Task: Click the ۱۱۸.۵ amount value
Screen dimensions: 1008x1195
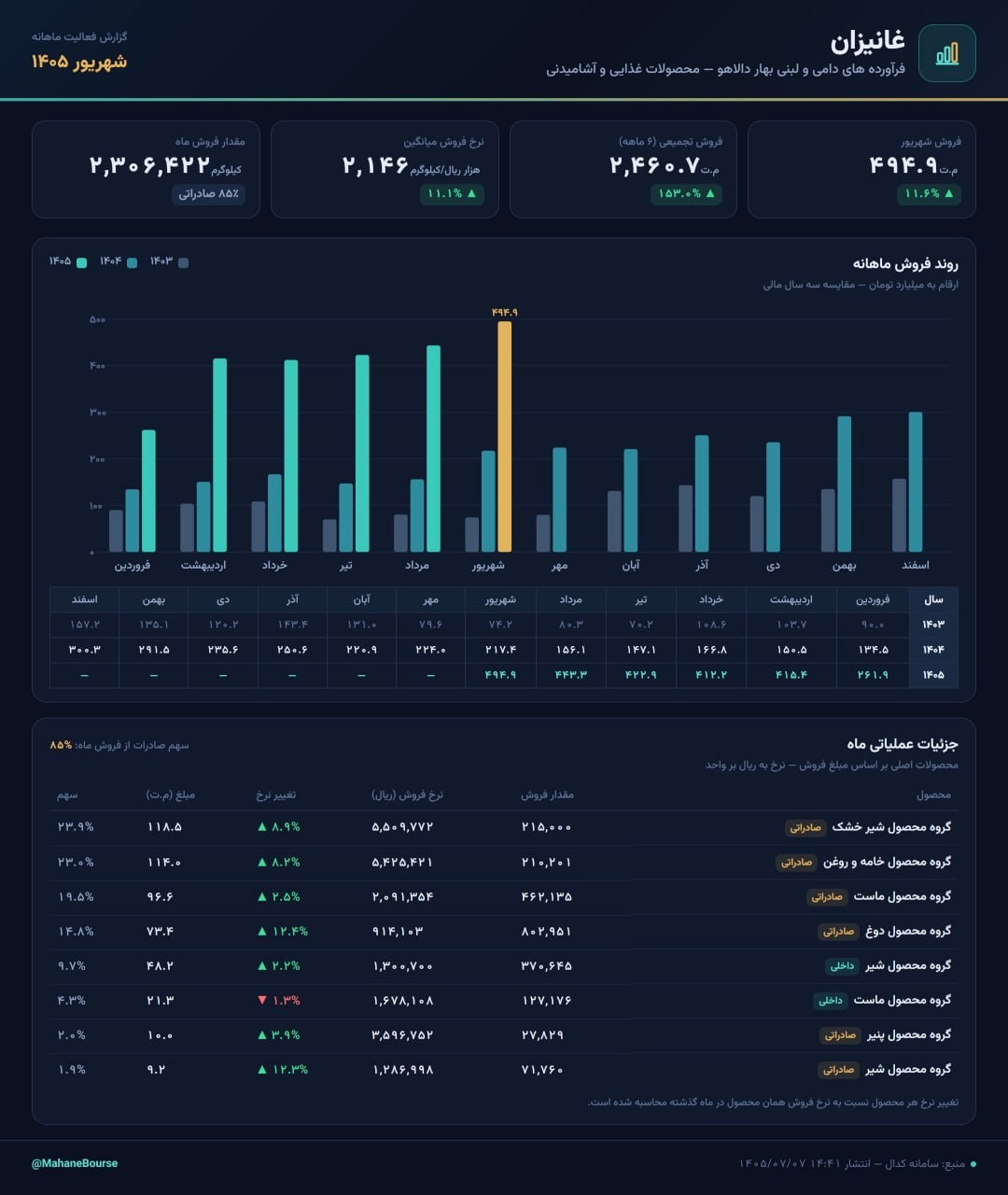Action: pyautogui.click(x=164, y=827)
